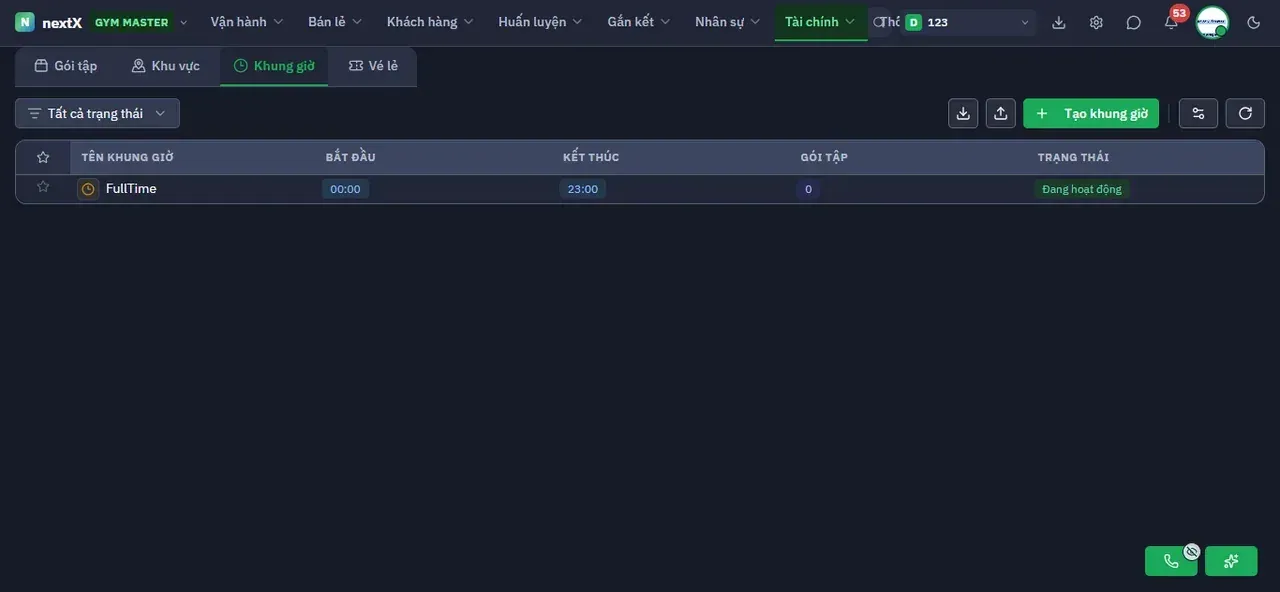Open the user profile avatar

[1212, 22]
